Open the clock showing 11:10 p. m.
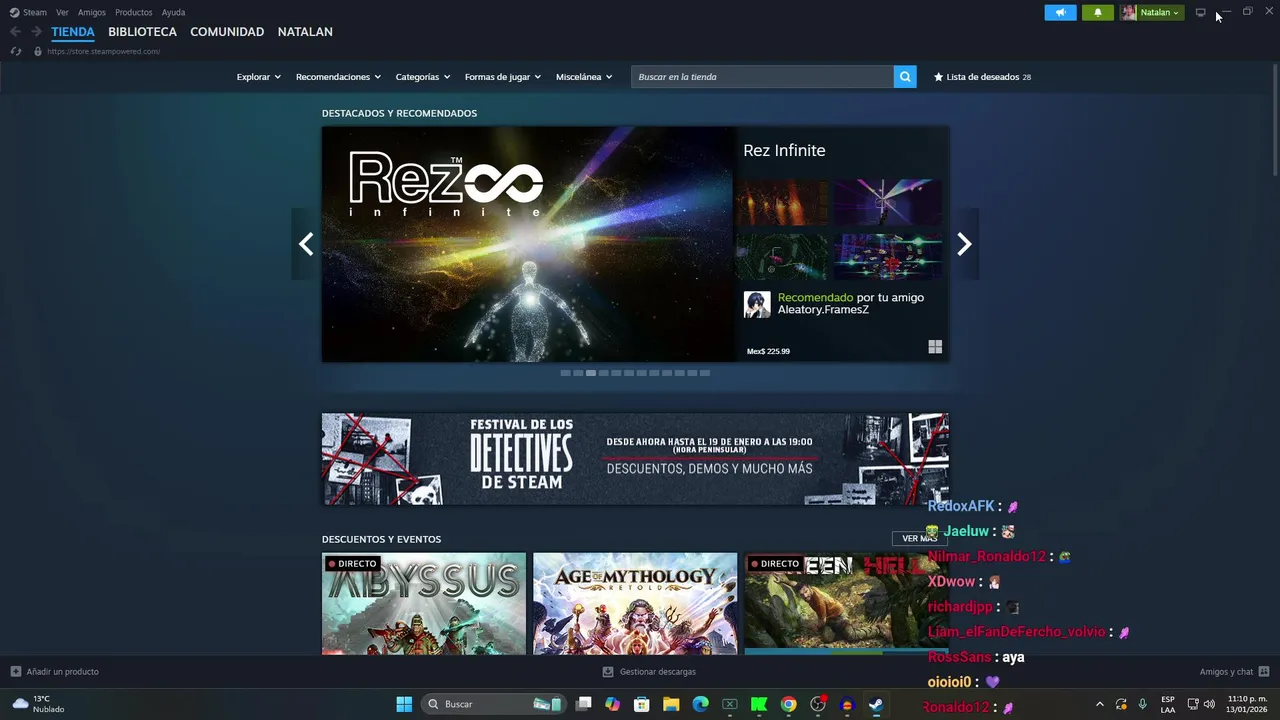Viewport: 1280px width, 720px height. 1247,704
